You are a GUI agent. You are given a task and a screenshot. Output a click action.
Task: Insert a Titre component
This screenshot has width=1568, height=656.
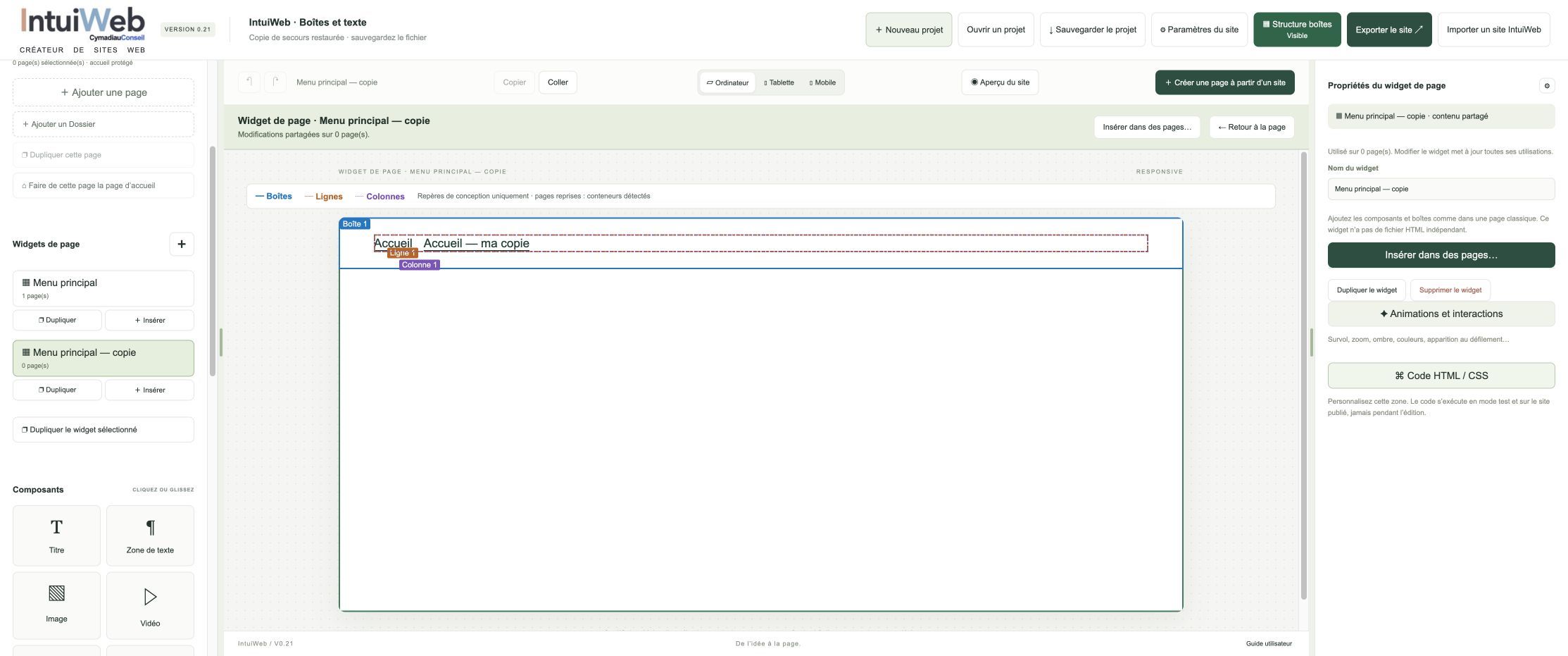pos(56,536)
